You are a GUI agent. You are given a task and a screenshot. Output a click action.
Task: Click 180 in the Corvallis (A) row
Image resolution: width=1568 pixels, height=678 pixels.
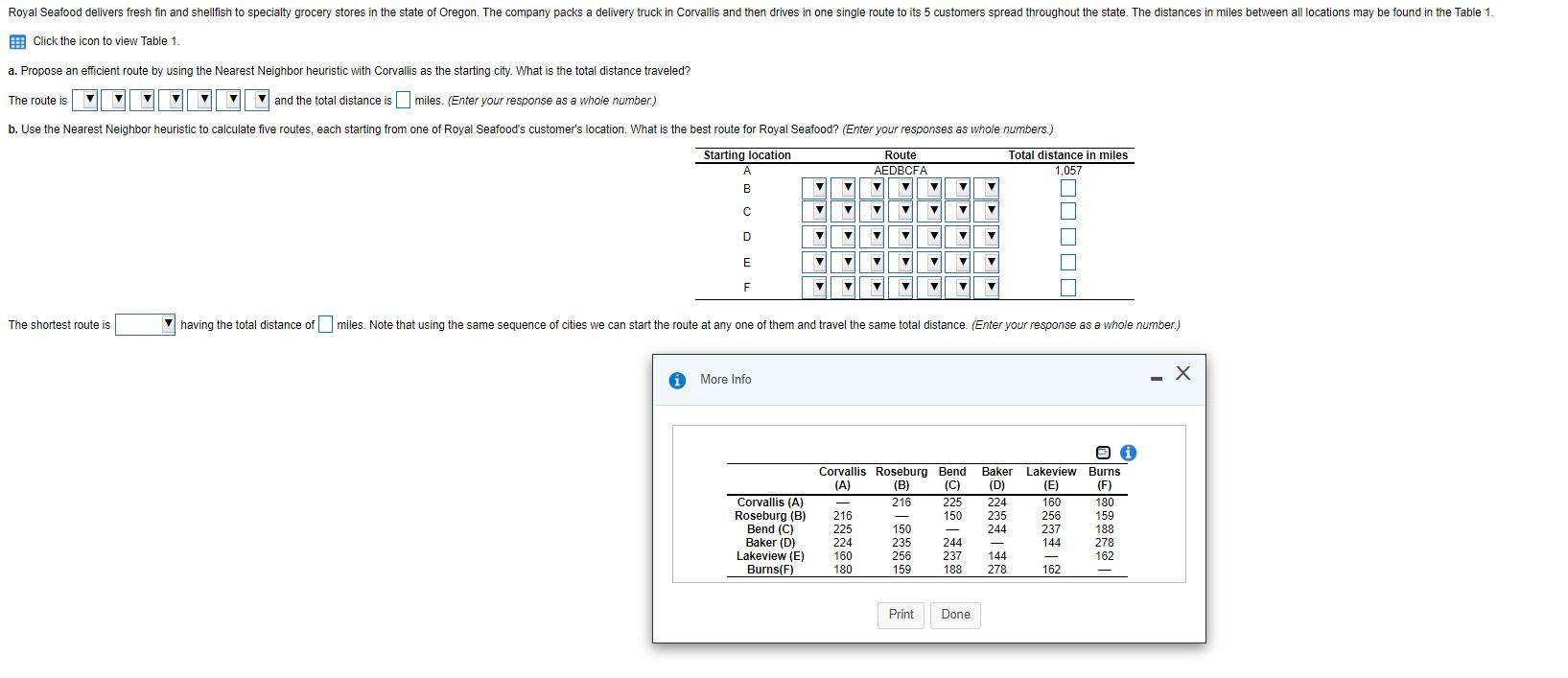tap(1105, 503)
